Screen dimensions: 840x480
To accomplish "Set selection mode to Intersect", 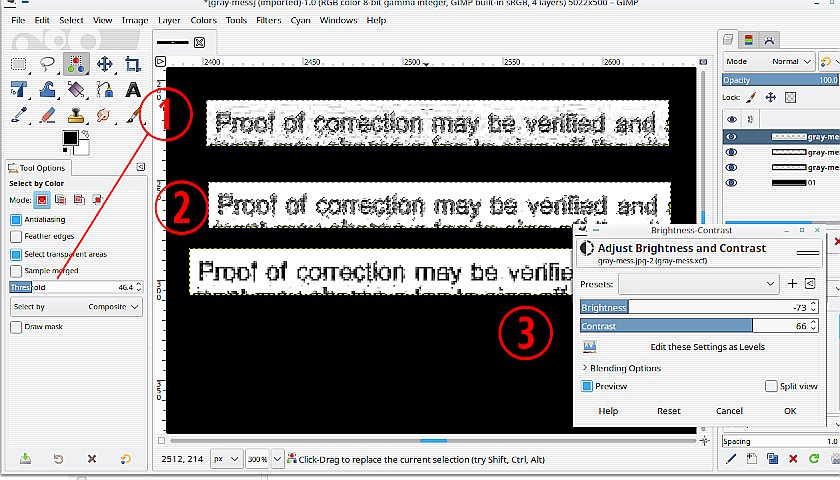I will click(98, 200).
